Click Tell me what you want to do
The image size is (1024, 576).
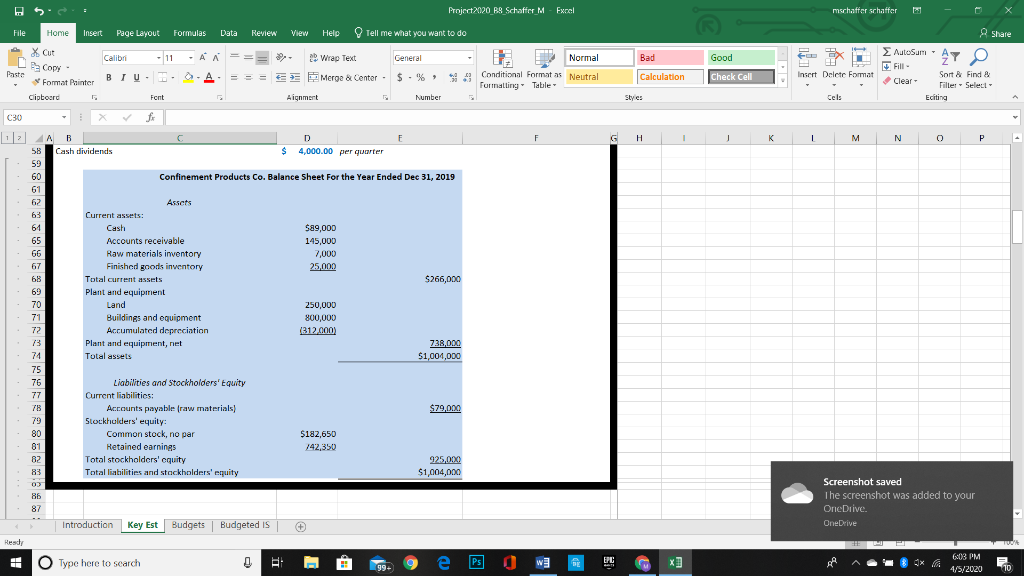tap(410, 33)
